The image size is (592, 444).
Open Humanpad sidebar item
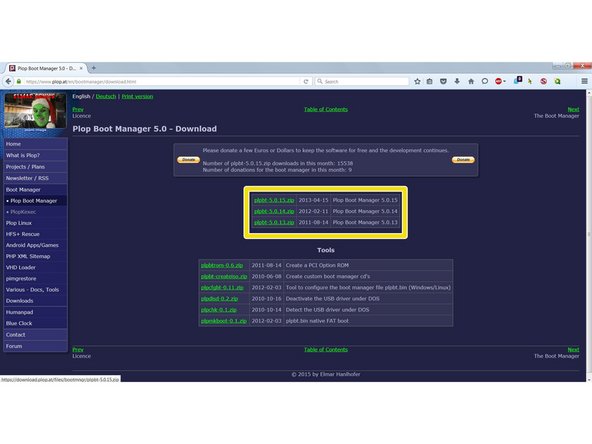coord(35,312)
